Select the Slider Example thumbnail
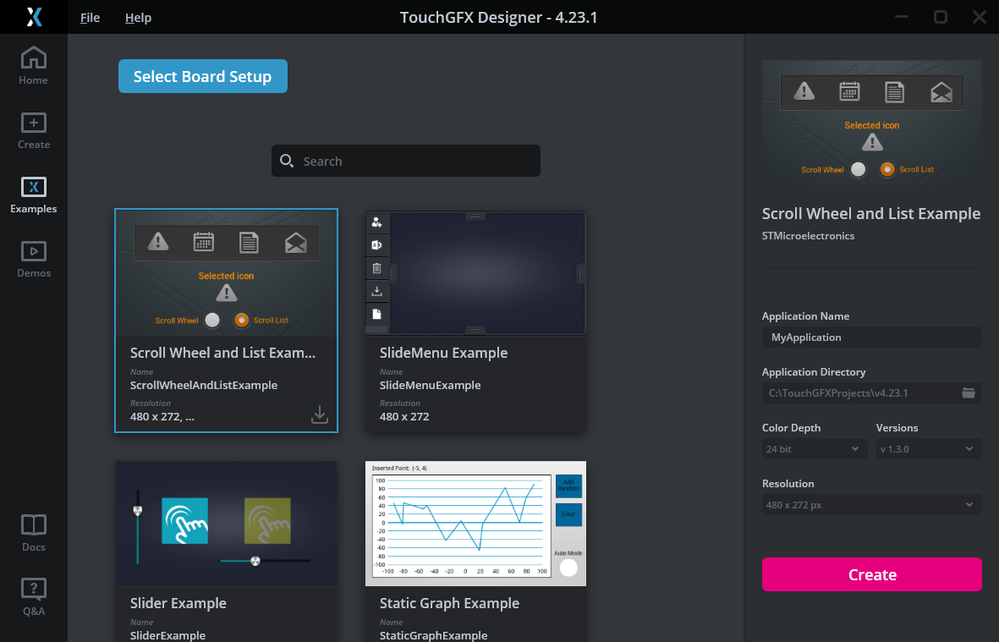 click(226, 524)
